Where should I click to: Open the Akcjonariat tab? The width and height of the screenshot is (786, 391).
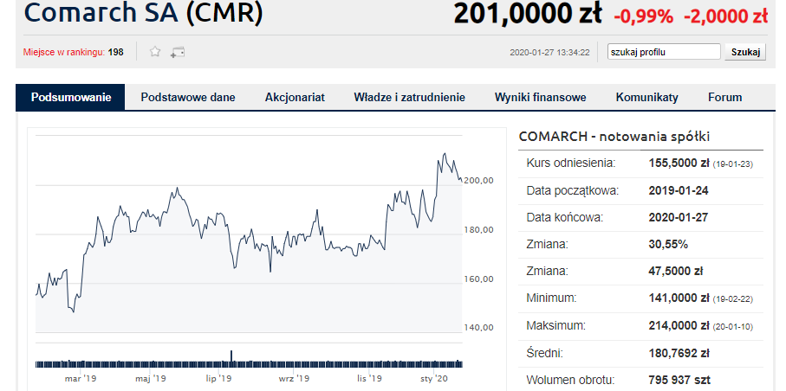295,97
